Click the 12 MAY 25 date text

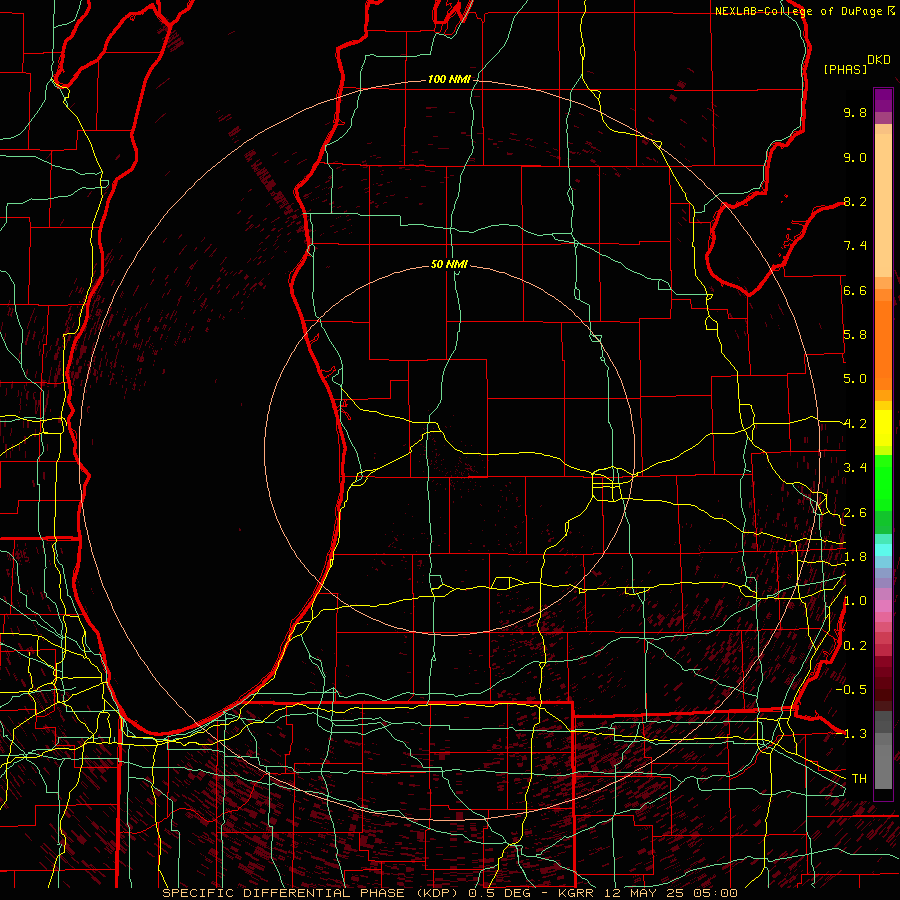646,893
